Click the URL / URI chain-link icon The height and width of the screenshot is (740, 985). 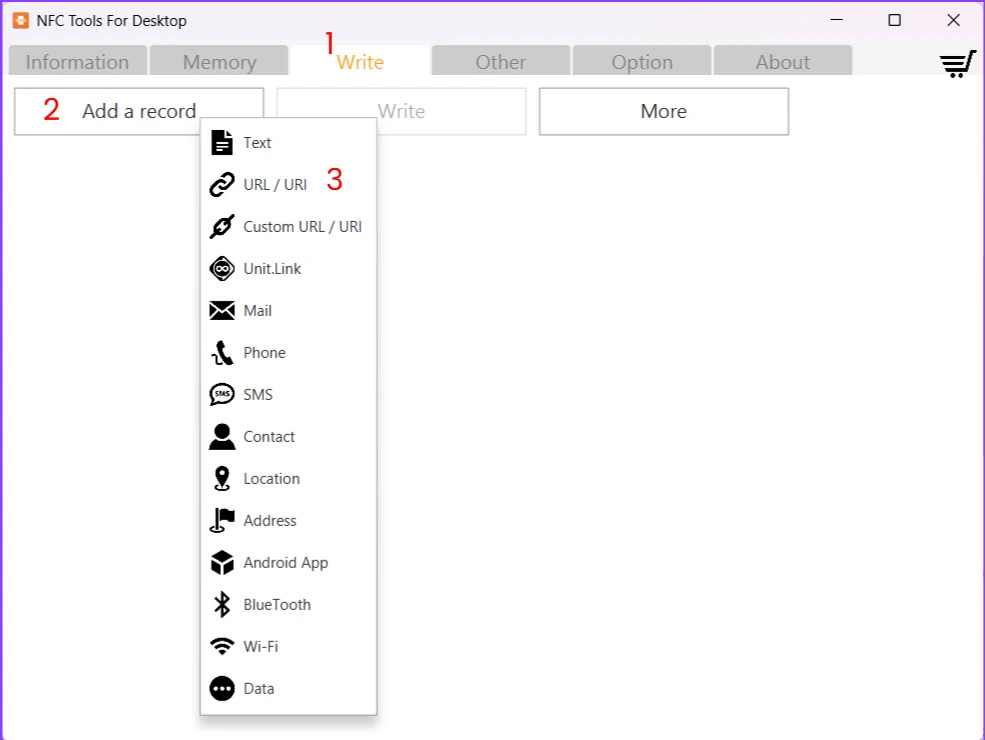(222, 185)
